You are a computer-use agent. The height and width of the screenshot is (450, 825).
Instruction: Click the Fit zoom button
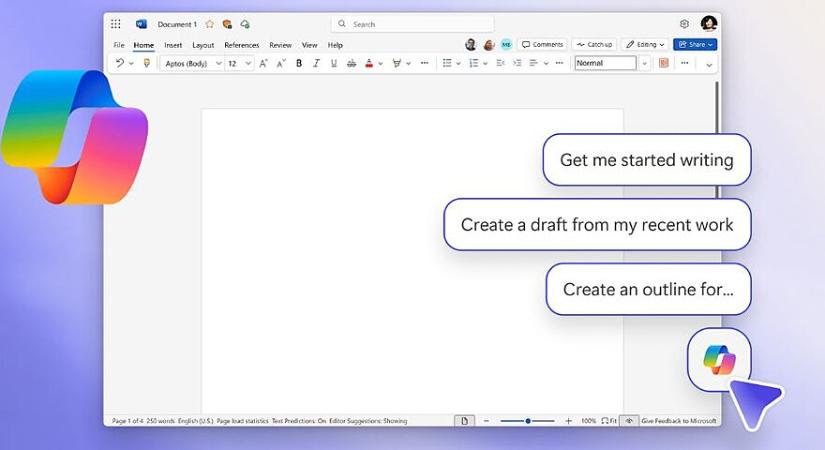point(609,421)
